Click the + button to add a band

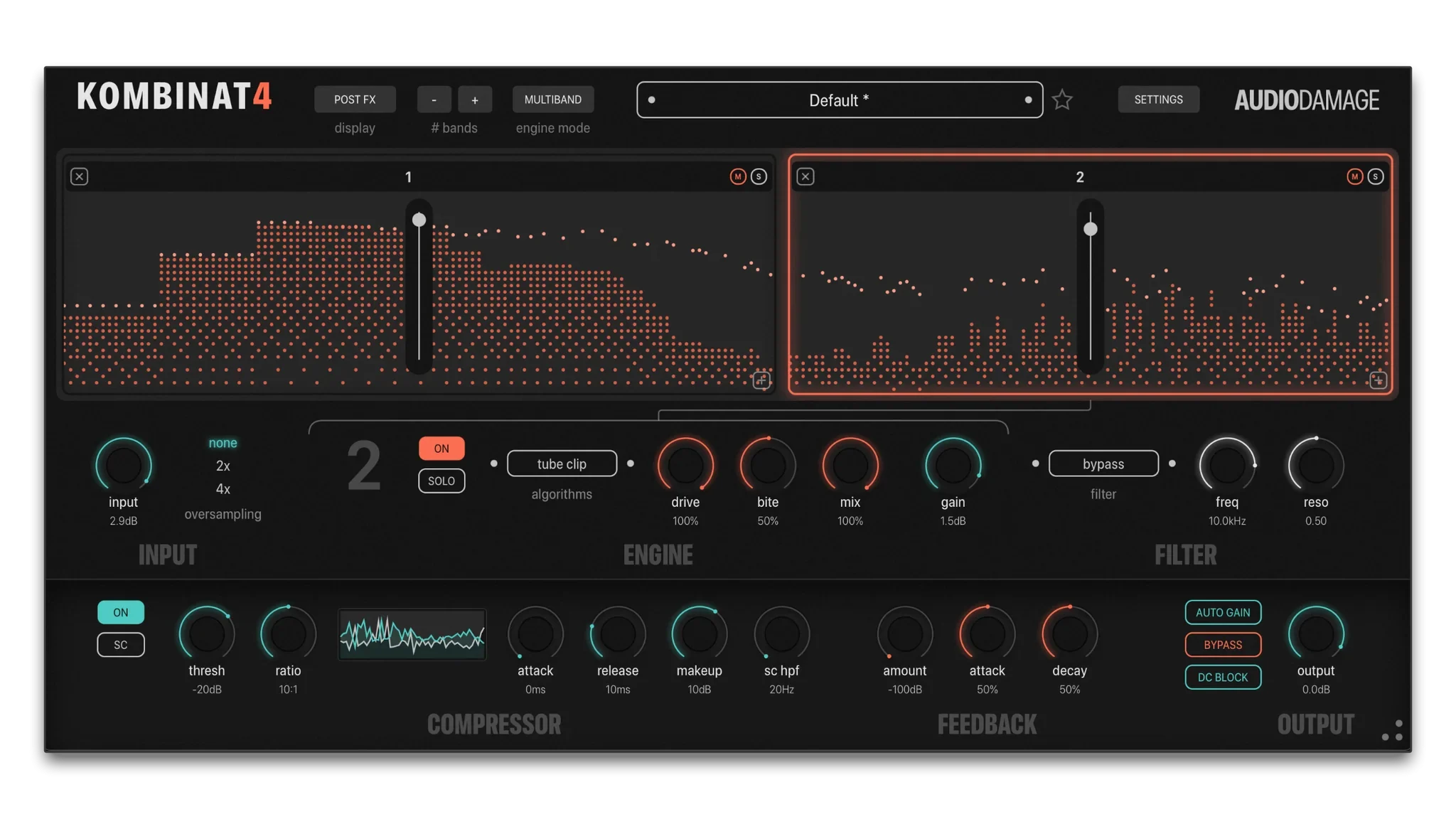[x=475, y=100]
